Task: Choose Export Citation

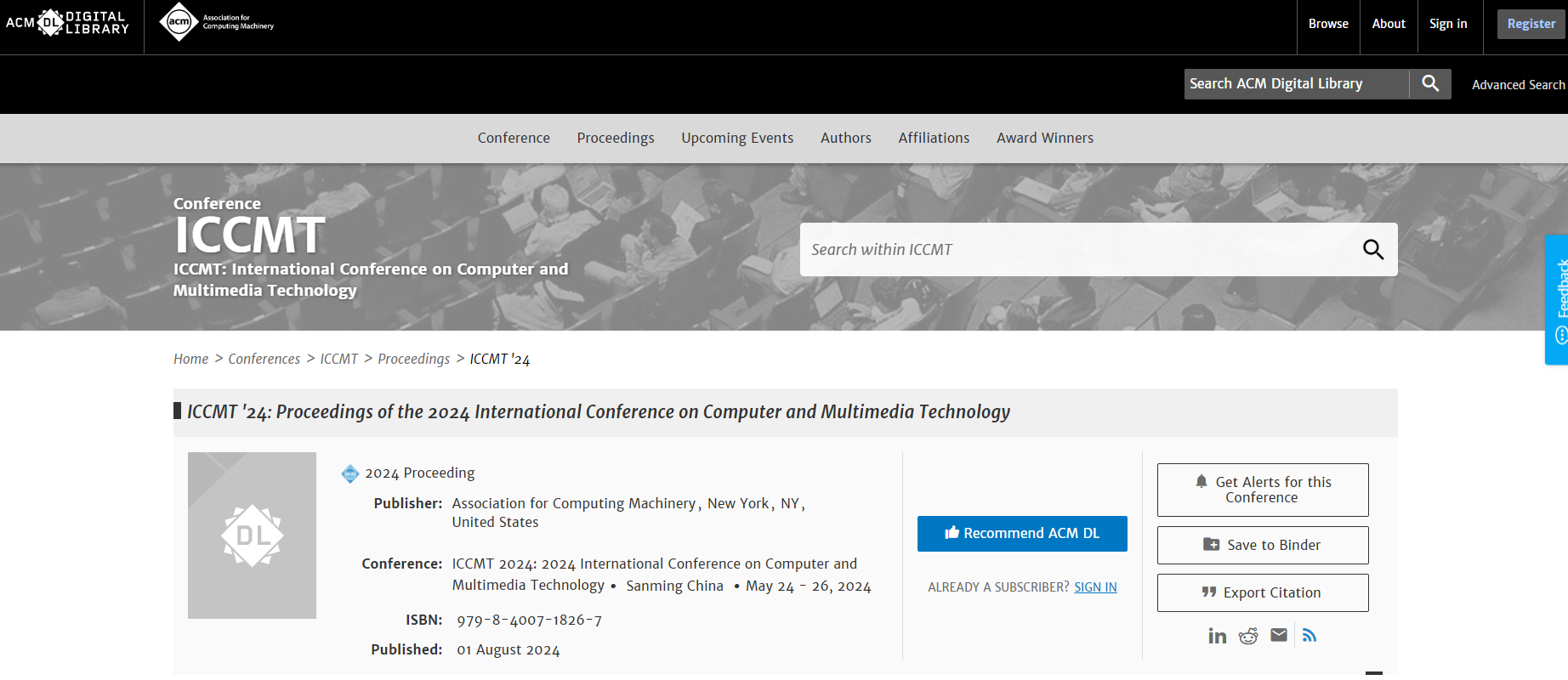Action: pyautogui.click(x=1263, y=592)
